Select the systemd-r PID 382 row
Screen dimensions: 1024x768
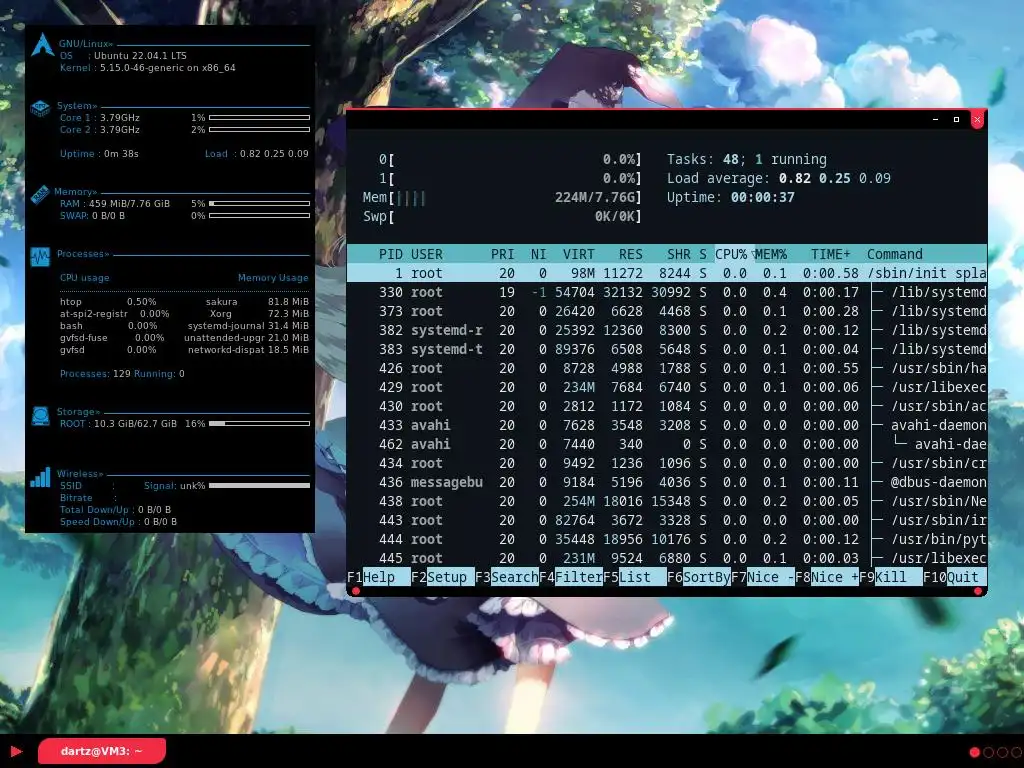(x=667, y=330)
